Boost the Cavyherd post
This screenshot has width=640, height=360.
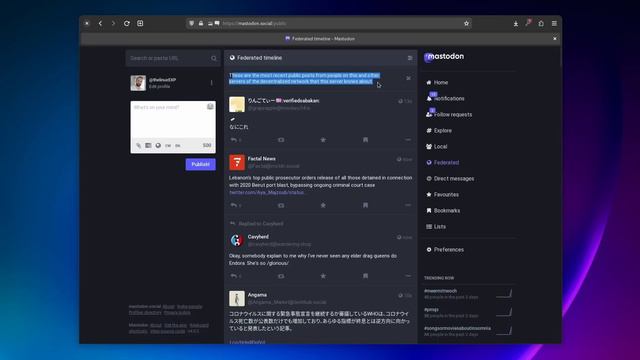coord(281,276)
